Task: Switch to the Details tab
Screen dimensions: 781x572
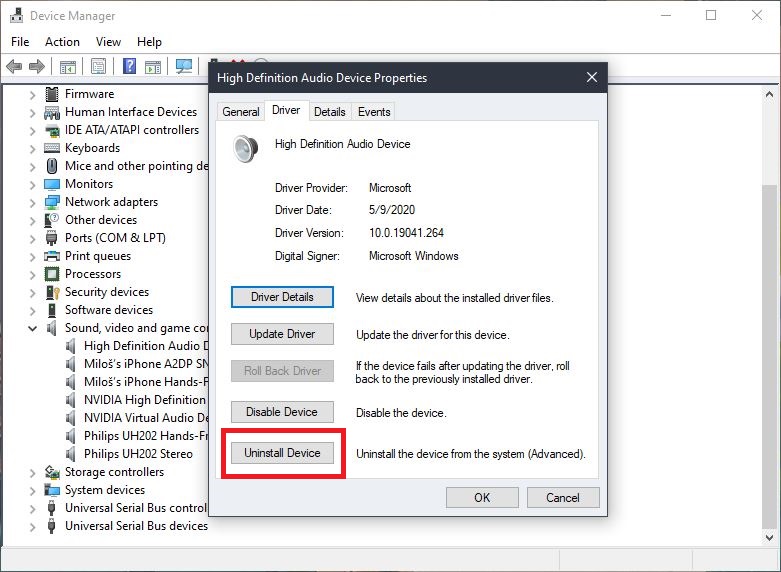Action: 330,112
